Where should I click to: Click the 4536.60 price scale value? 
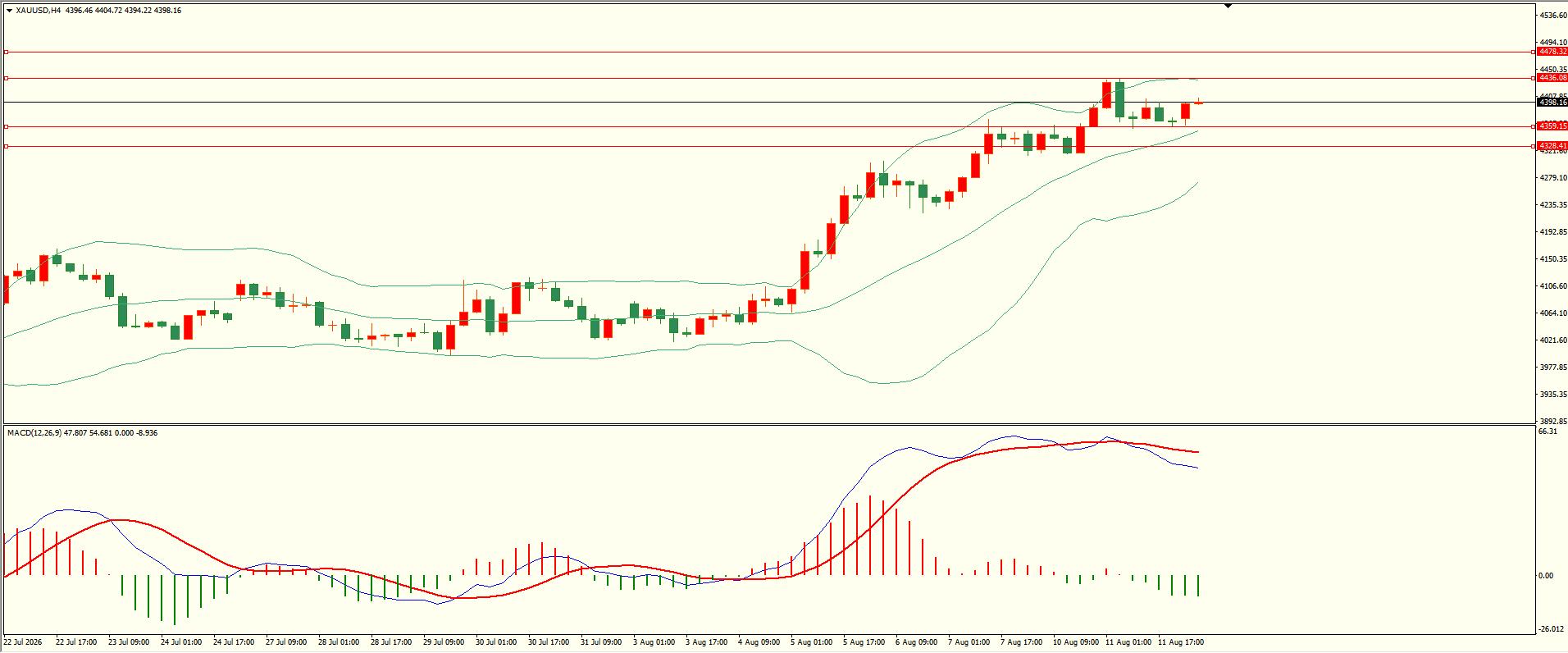tap(1553, 16)
